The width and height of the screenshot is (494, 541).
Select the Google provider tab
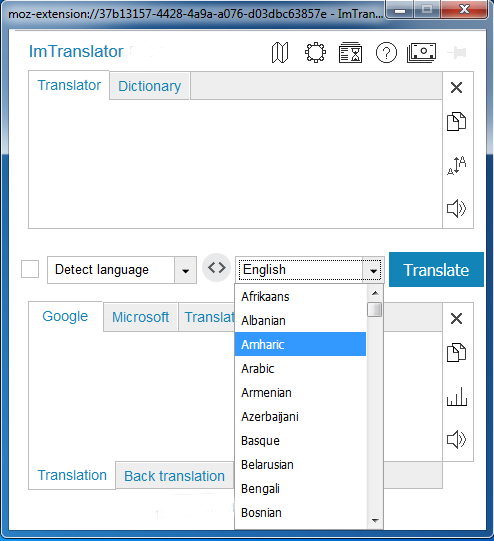(x=65, y=316)
